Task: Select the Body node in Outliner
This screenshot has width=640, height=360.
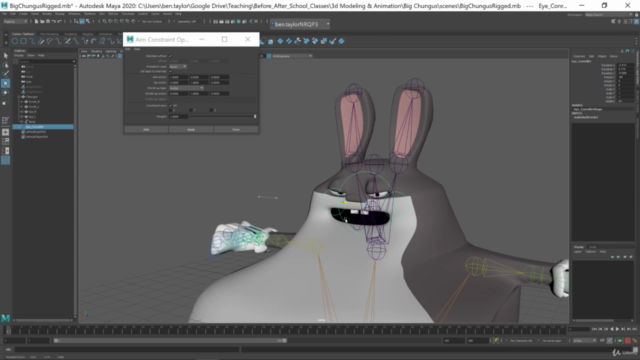Action: (32, 122)
